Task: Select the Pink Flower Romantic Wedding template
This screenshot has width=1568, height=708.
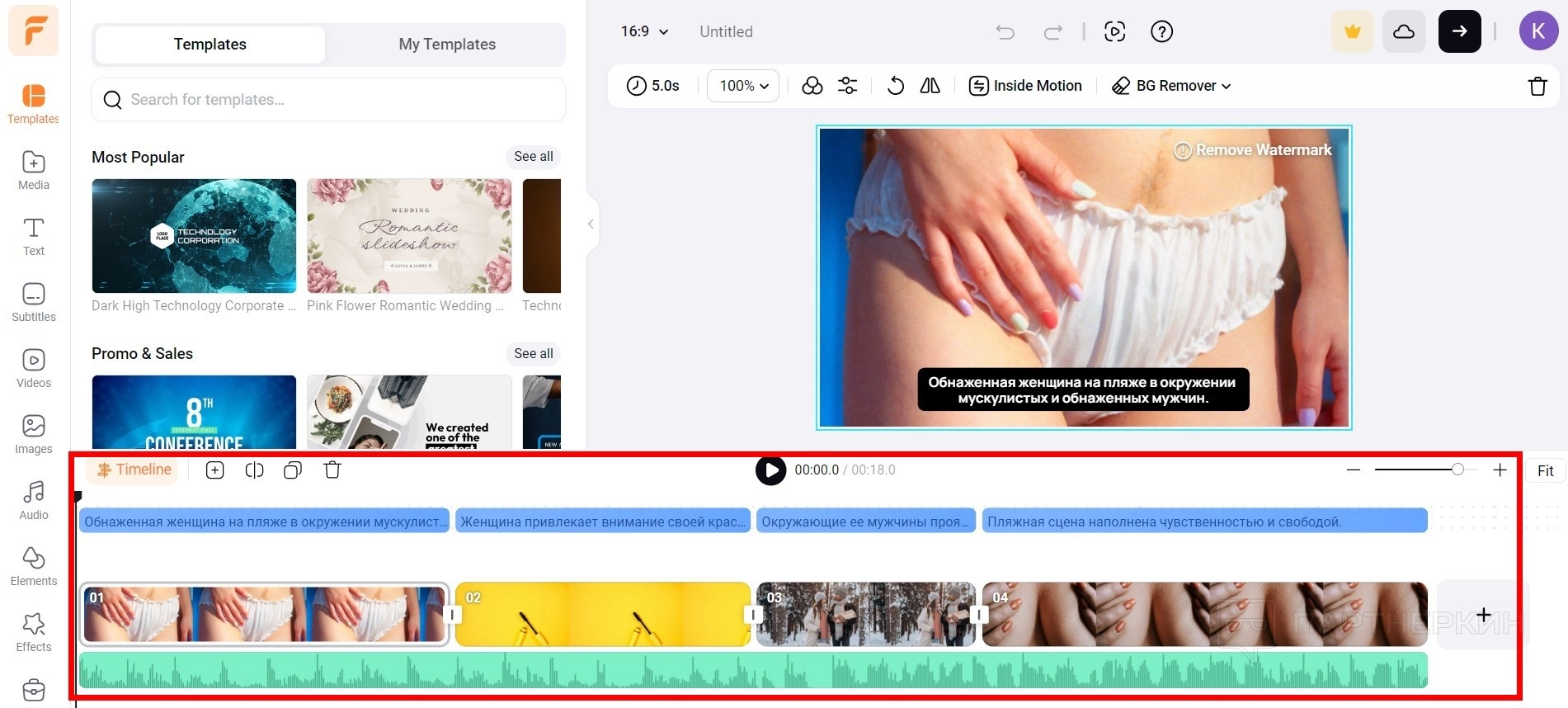Action: (409, 236)
